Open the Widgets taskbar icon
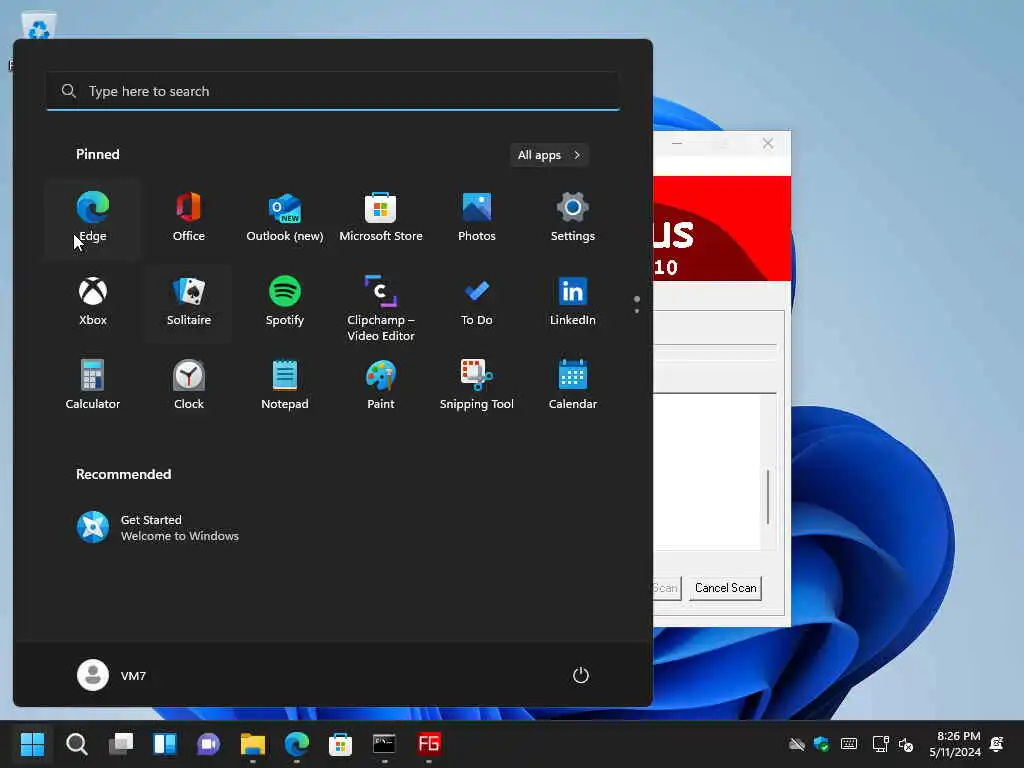The image size is (1024, 768). pos(165,744)
